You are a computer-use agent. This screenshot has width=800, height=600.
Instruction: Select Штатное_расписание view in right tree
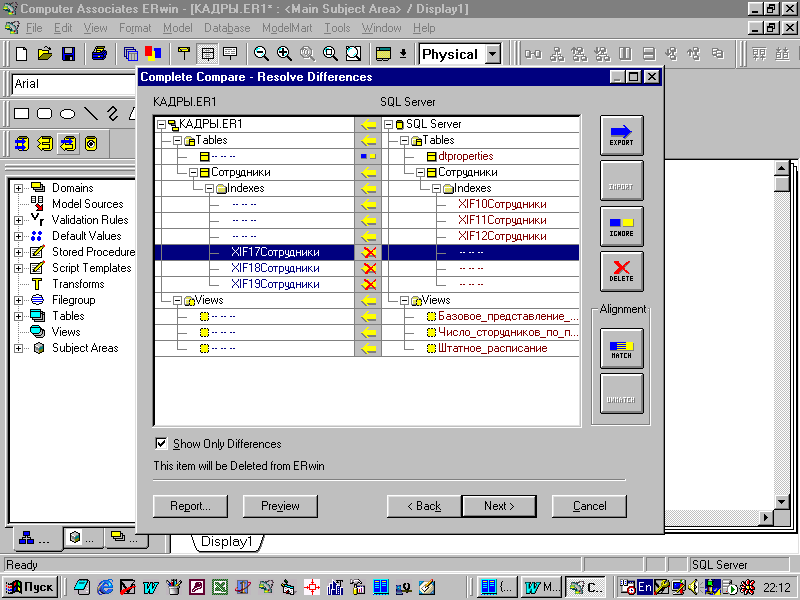[492, 348]
